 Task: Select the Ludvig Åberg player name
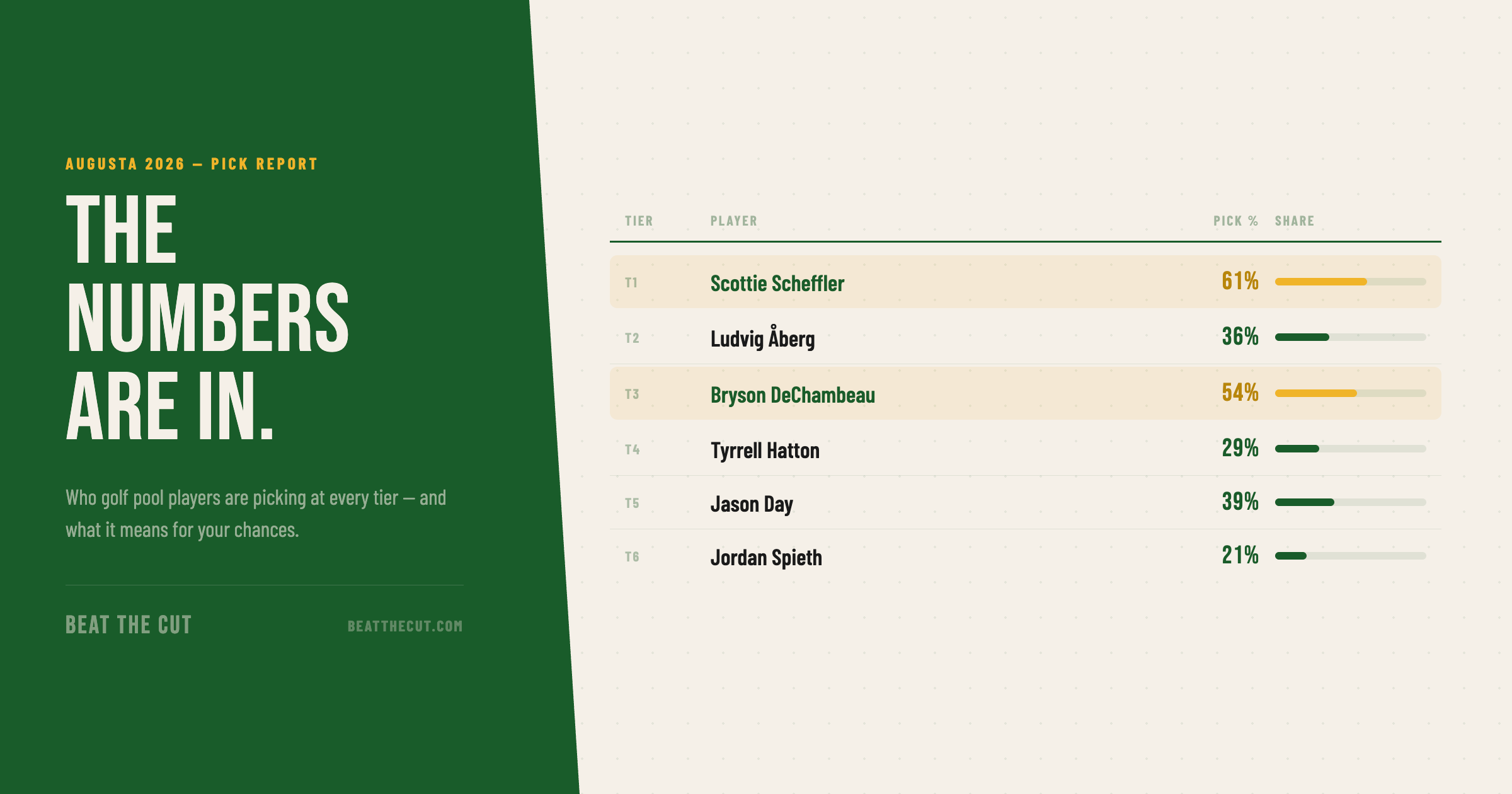tap(762, 338)
